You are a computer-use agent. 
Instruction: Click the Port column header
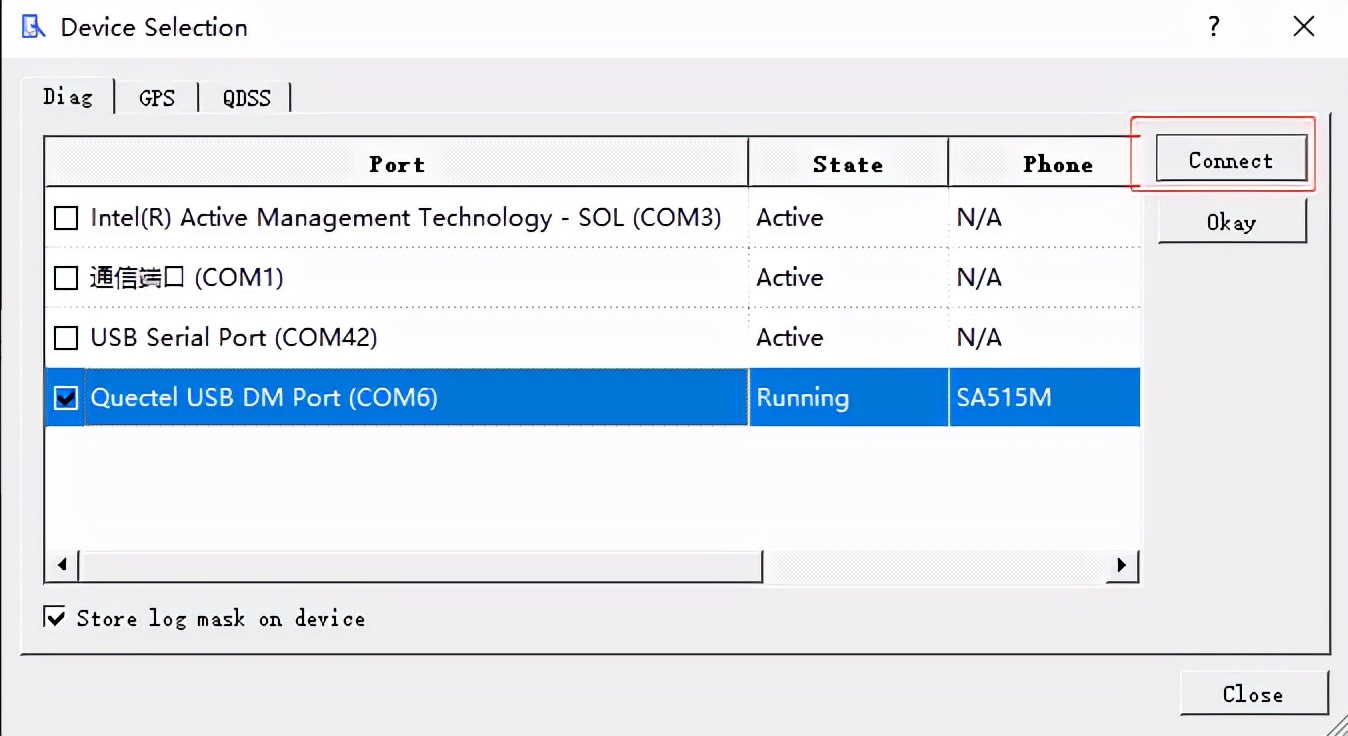pos(397,162)
